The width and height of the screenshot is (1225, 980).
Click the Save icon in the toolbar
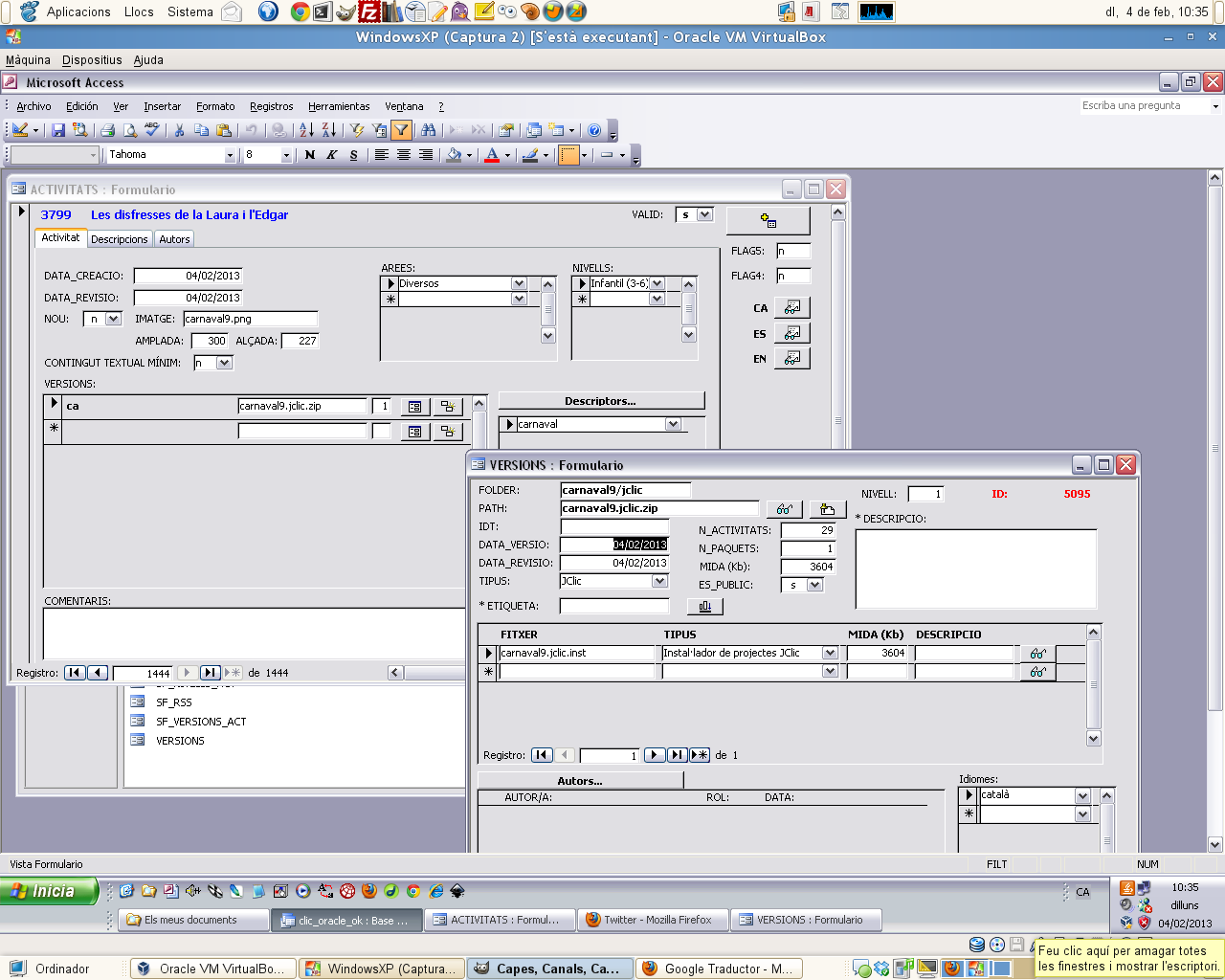(x=58, y=130)
